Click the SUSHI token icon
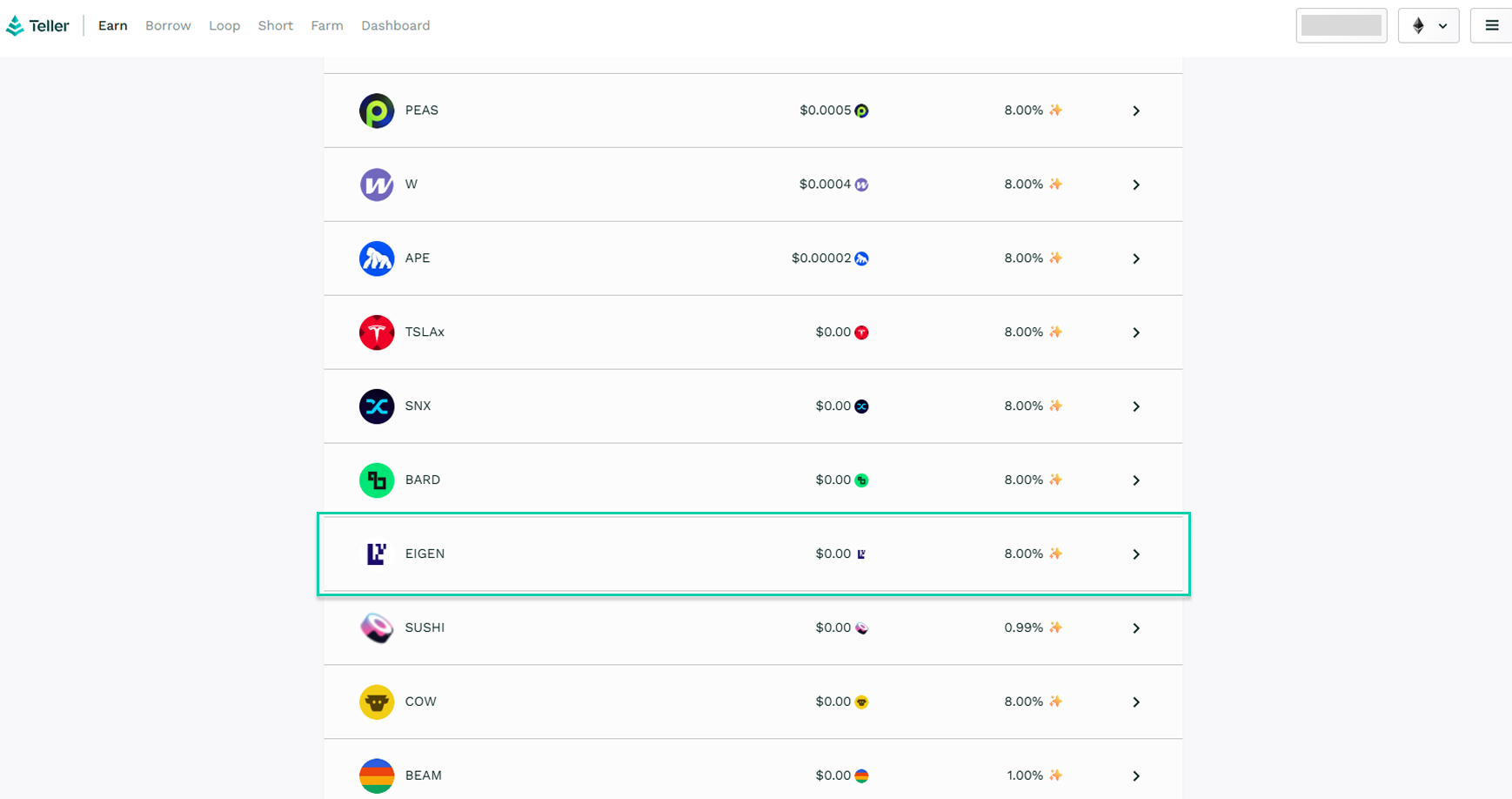The image size is (1512, 799). pyautogui.click(x=377, y=628)
